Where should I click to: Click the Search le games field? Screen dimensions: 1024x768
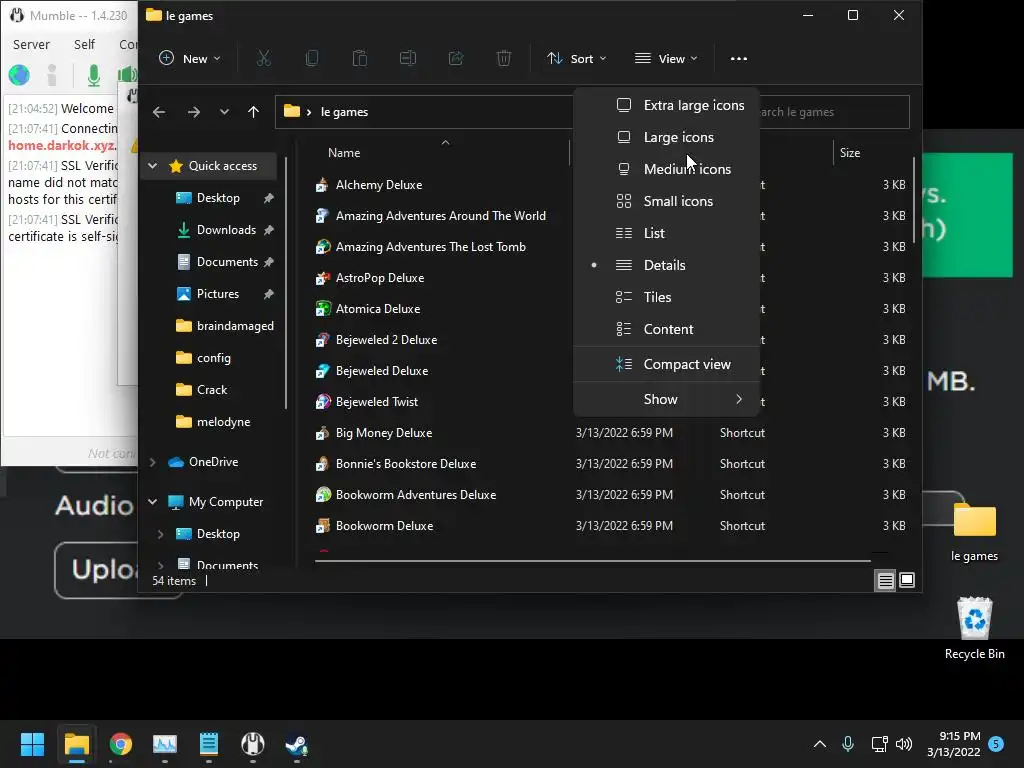click(834, 112)
